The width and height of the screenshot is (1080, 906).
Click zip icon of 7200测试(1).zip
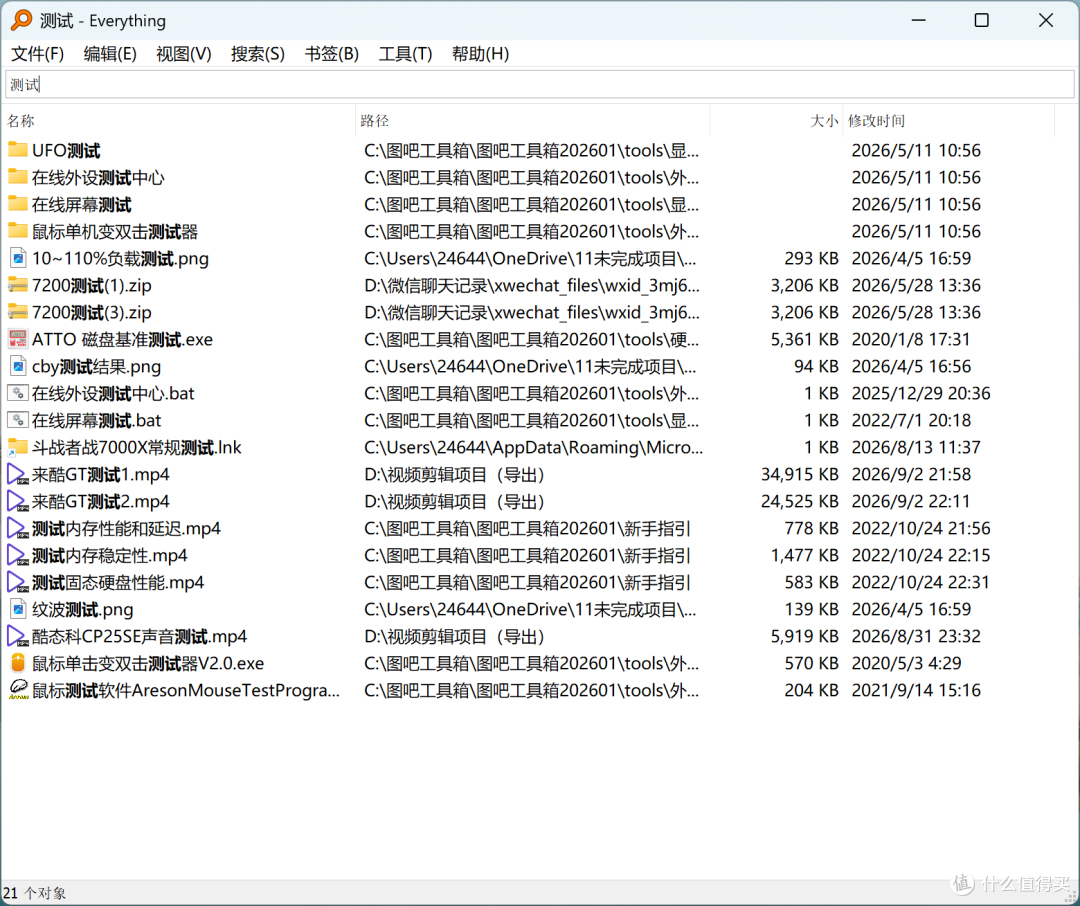(x=18, y=285)
